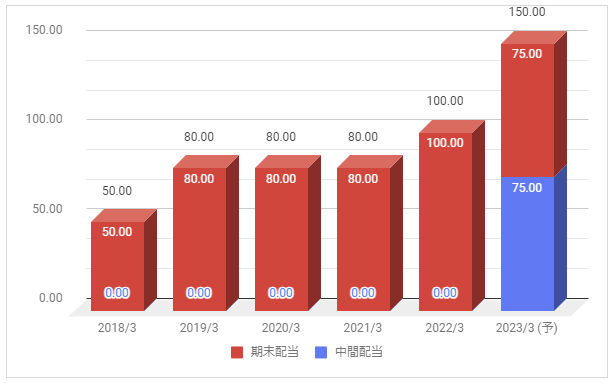613x383 pixels.
Task: Click the 80.00 total label above 2020/3
Action: point(281,137)
